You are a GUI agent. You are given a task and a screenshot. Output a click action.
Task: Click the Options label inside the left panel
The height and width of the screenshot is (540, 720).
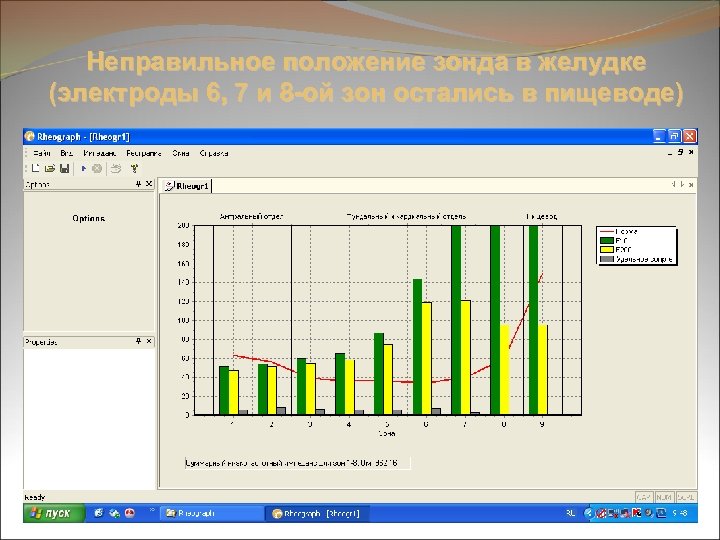pos(88,219)
